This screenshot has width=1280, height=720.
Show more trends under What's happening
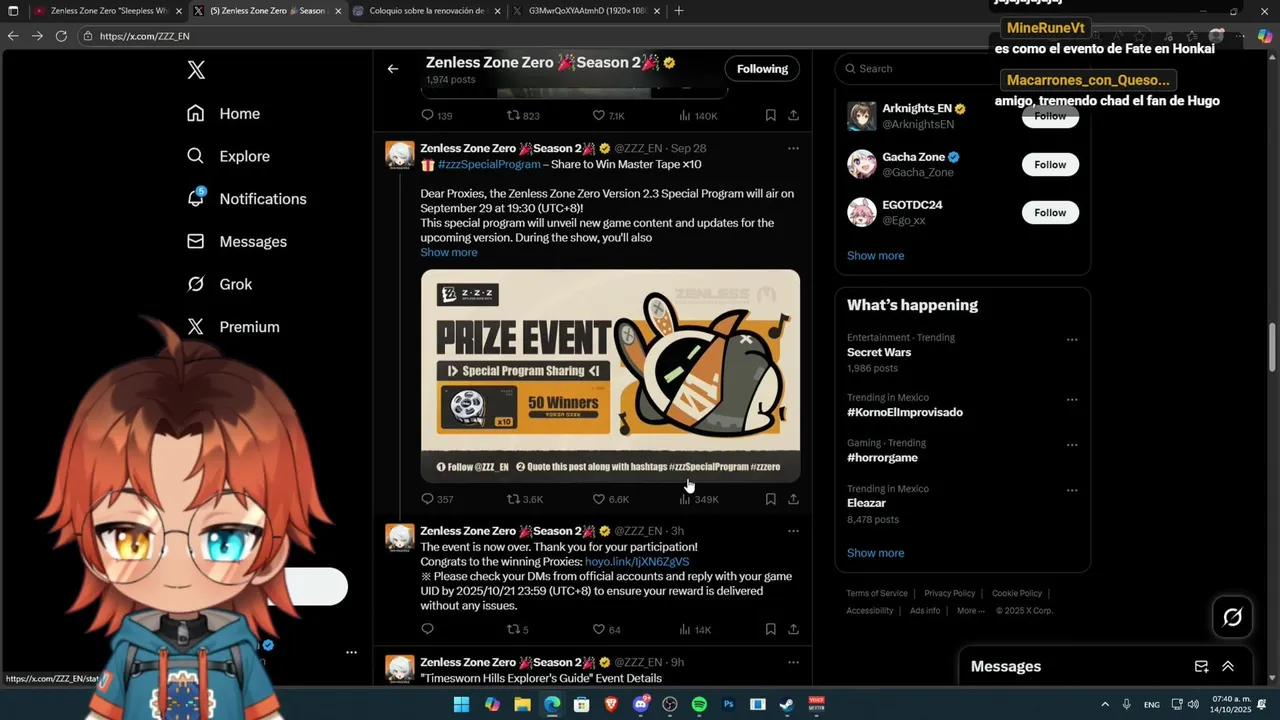pyautogui.click(x=875, y=553)
